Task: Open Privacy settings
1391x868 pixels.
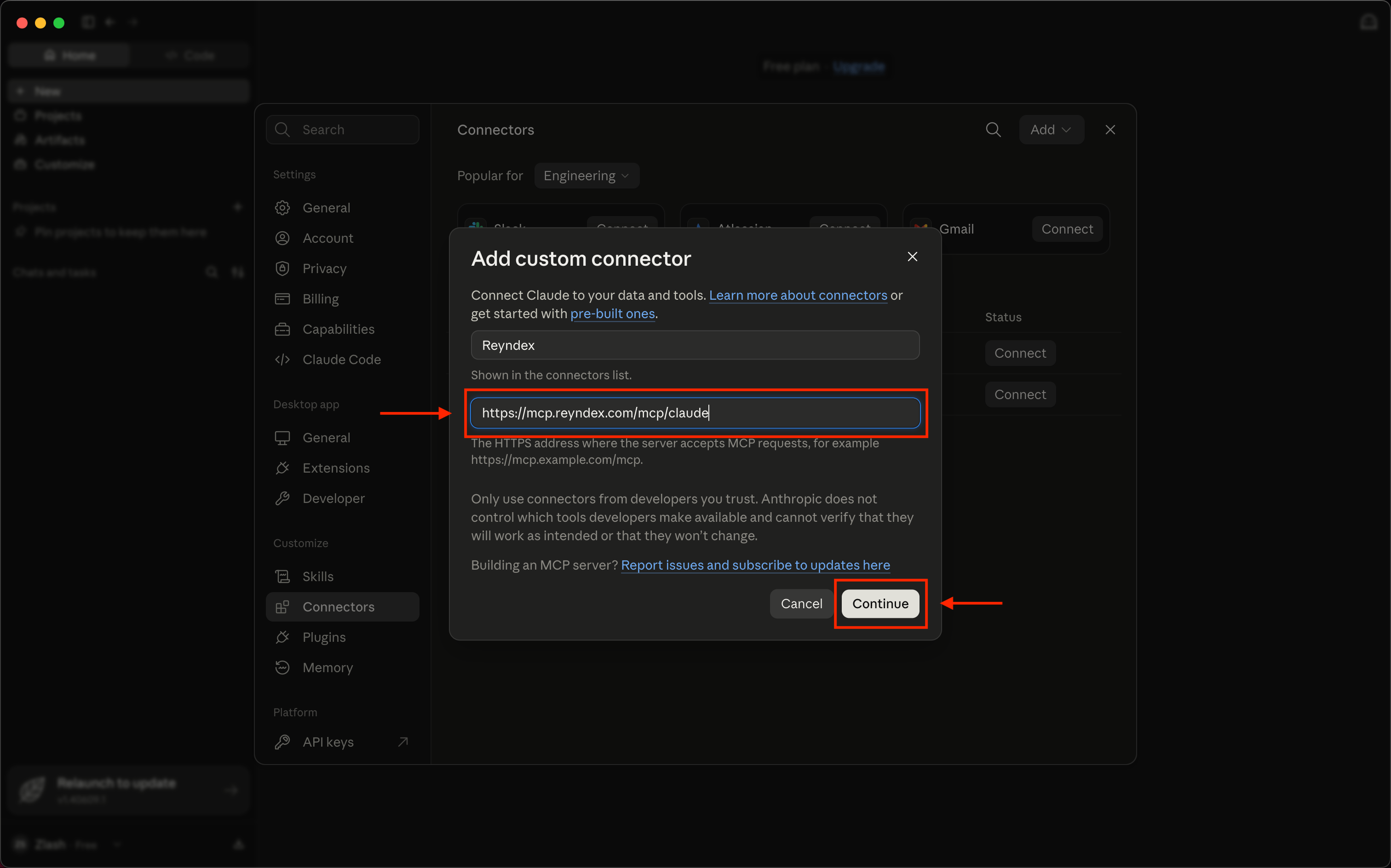Action: 342,268
